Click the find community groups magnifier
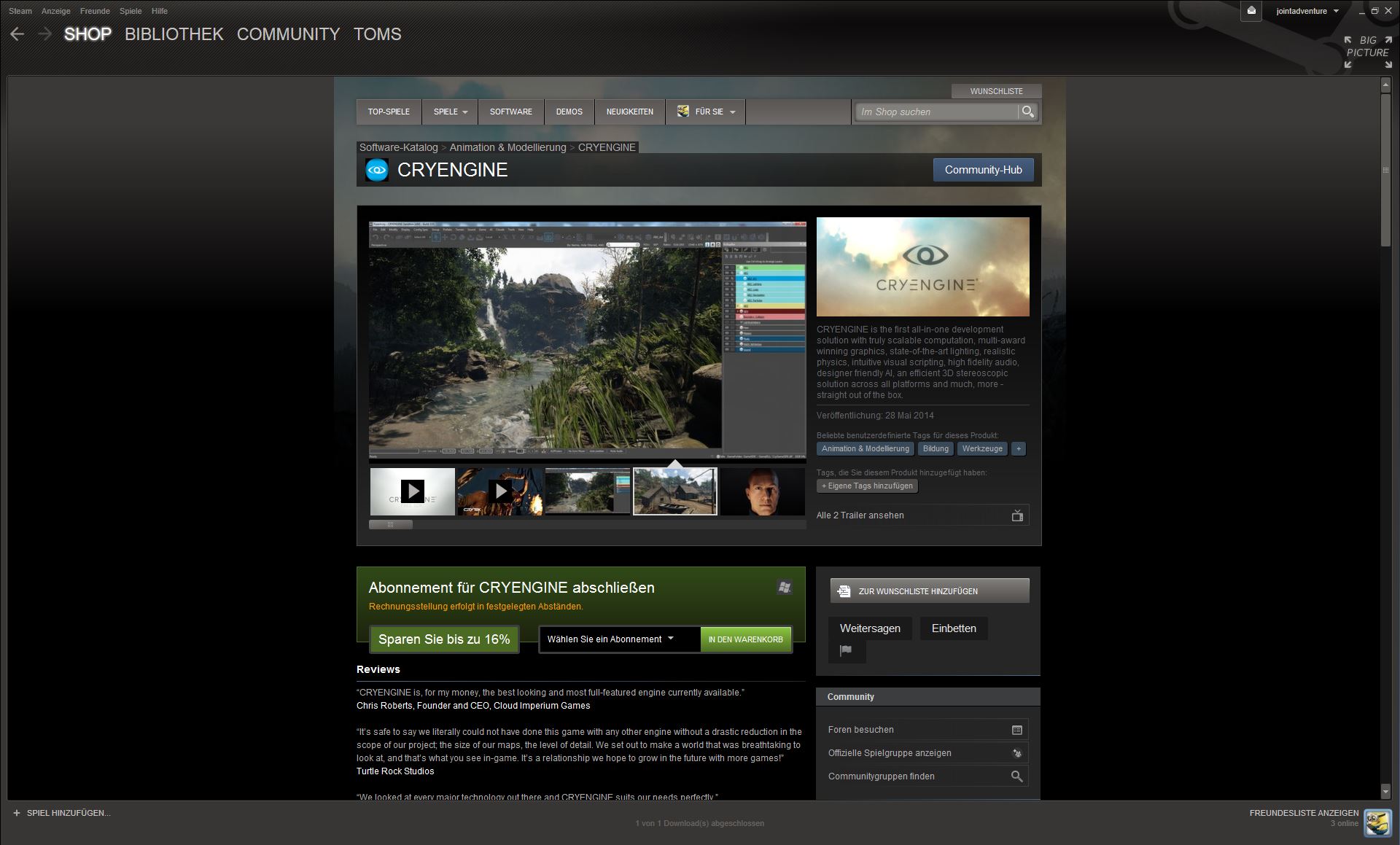 [x=1016, y=776]
